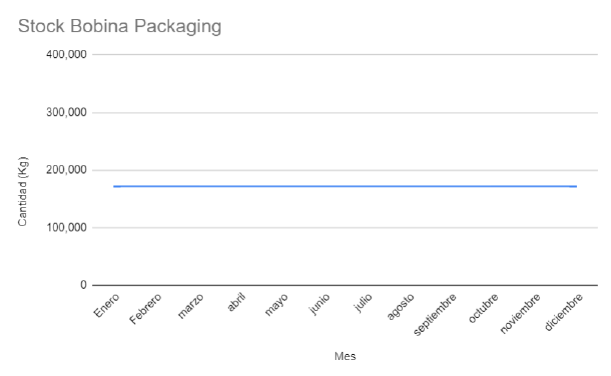Select the diciembre month label
The height and width of the screenshot is (376, 611).
tap(563, 312)
